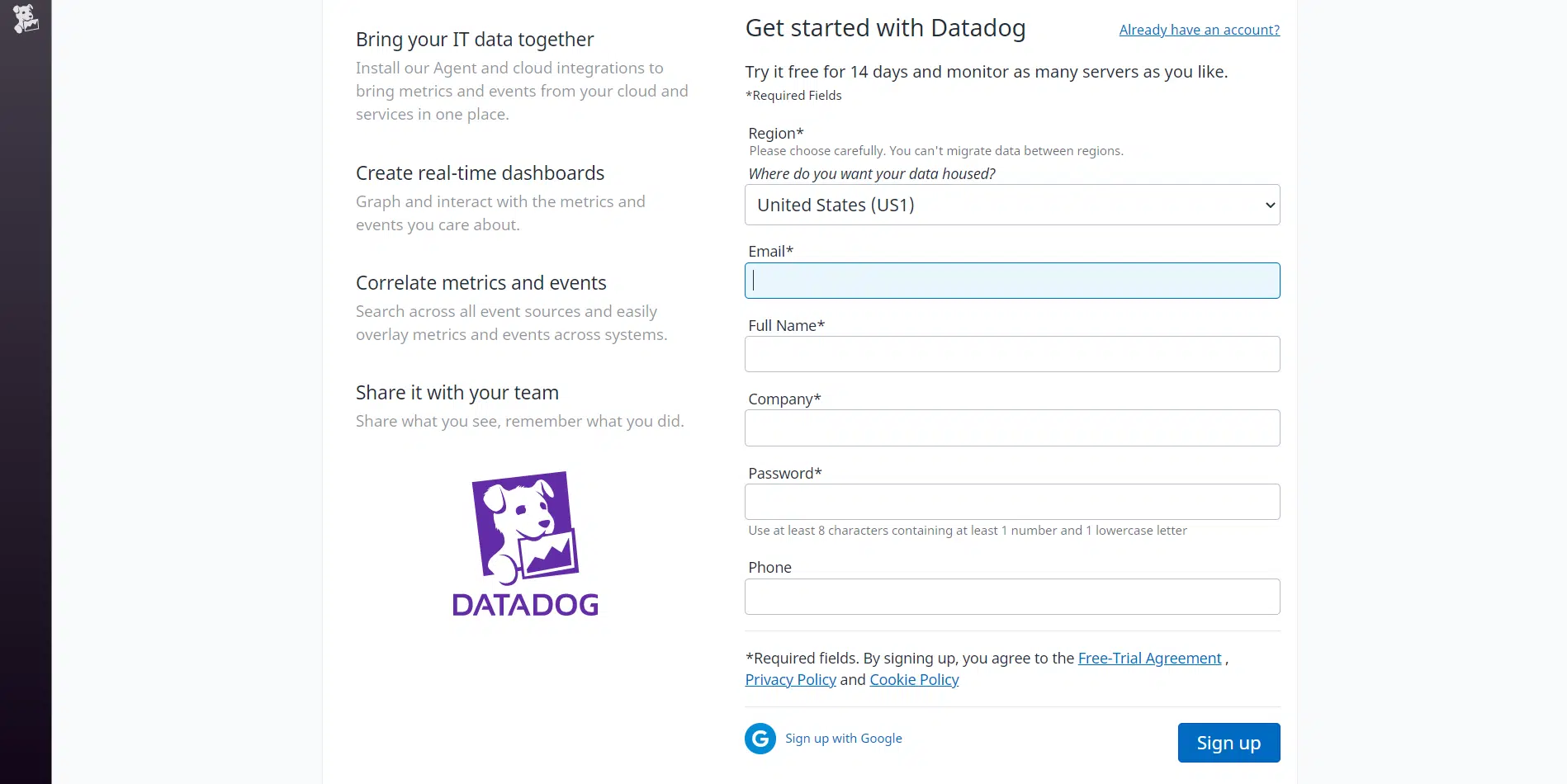Focus the Password entry field

1012,502
